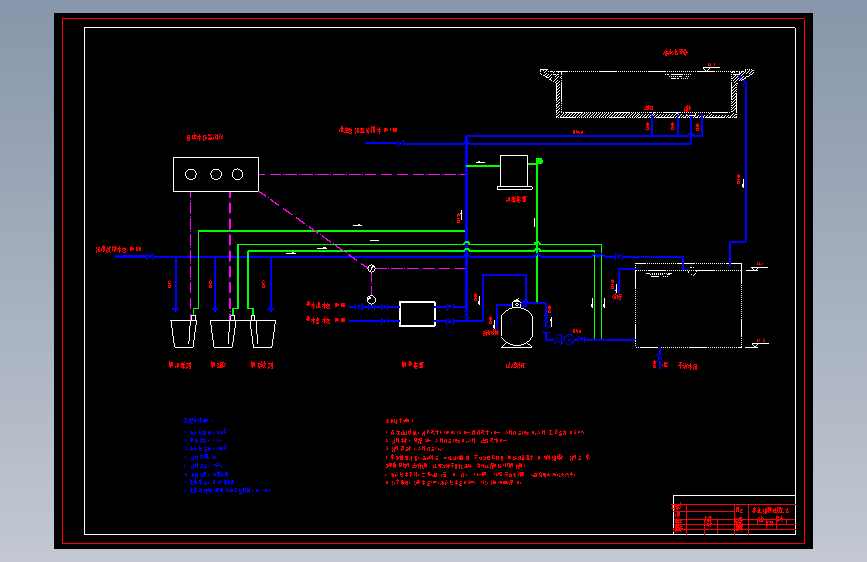Click the upper circular sensor on the magenta line
Screen dimensions: 867x562
click(x=372, y=268)
